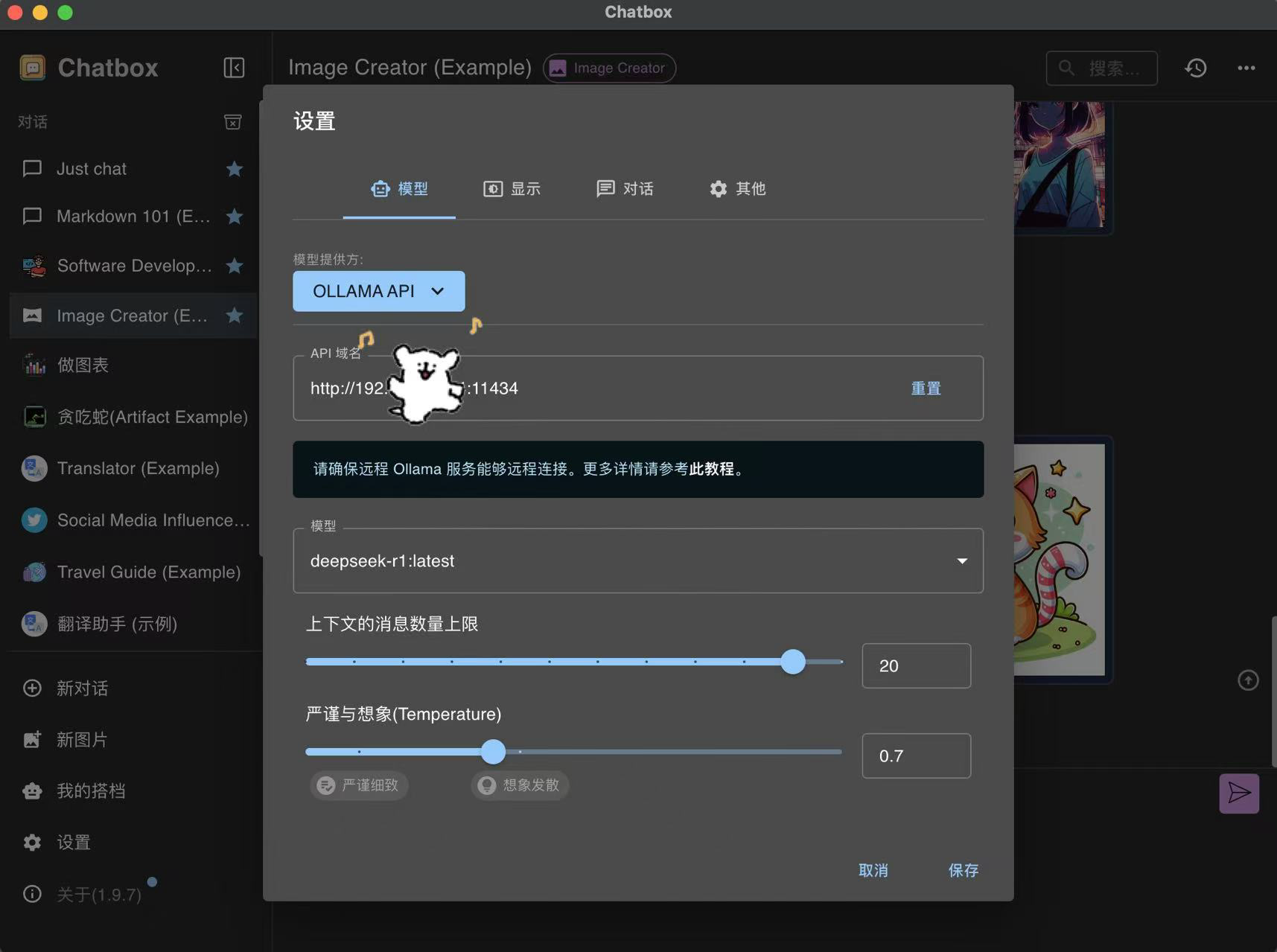This screenshot has width=1277, height=952.
Task: Open the Just chat conversation
Action: (x=133, y=169)
